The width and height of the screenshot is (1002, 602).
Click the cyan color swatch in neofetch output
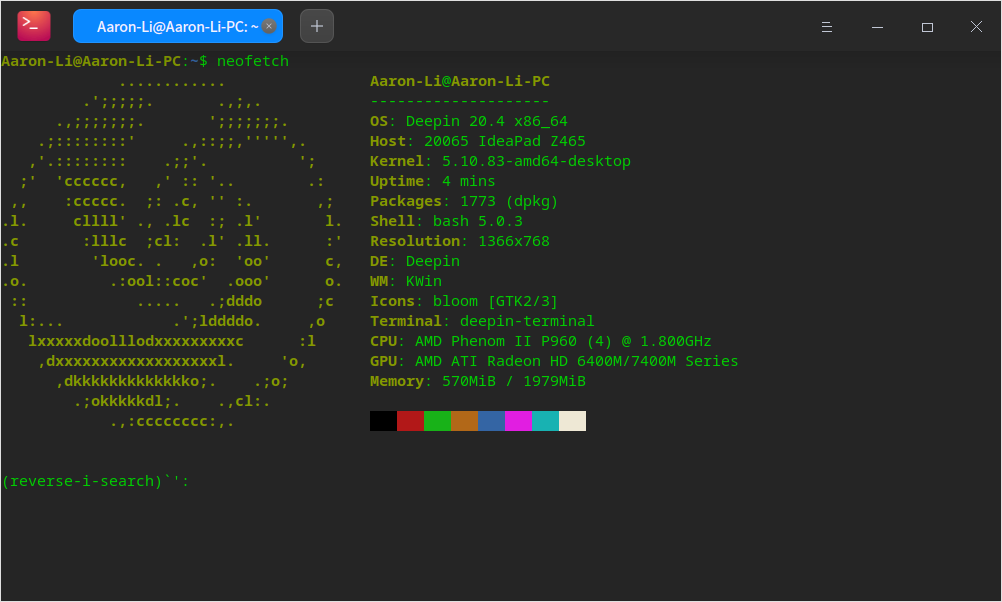(545, 421)
